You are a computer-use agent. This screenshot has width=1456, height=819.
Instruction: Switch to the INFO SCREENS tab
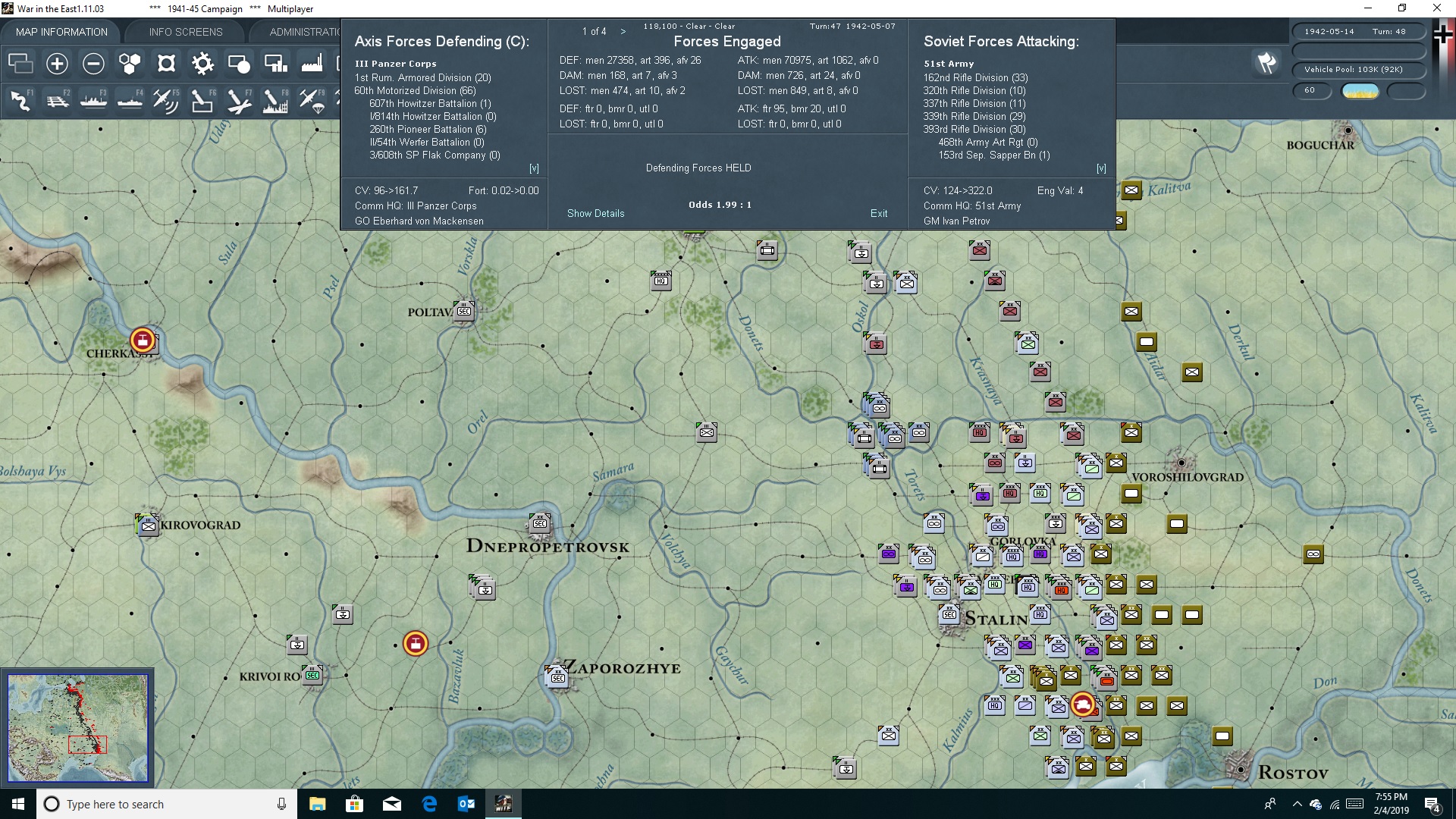pyautogui.click(x=185, y=32)
